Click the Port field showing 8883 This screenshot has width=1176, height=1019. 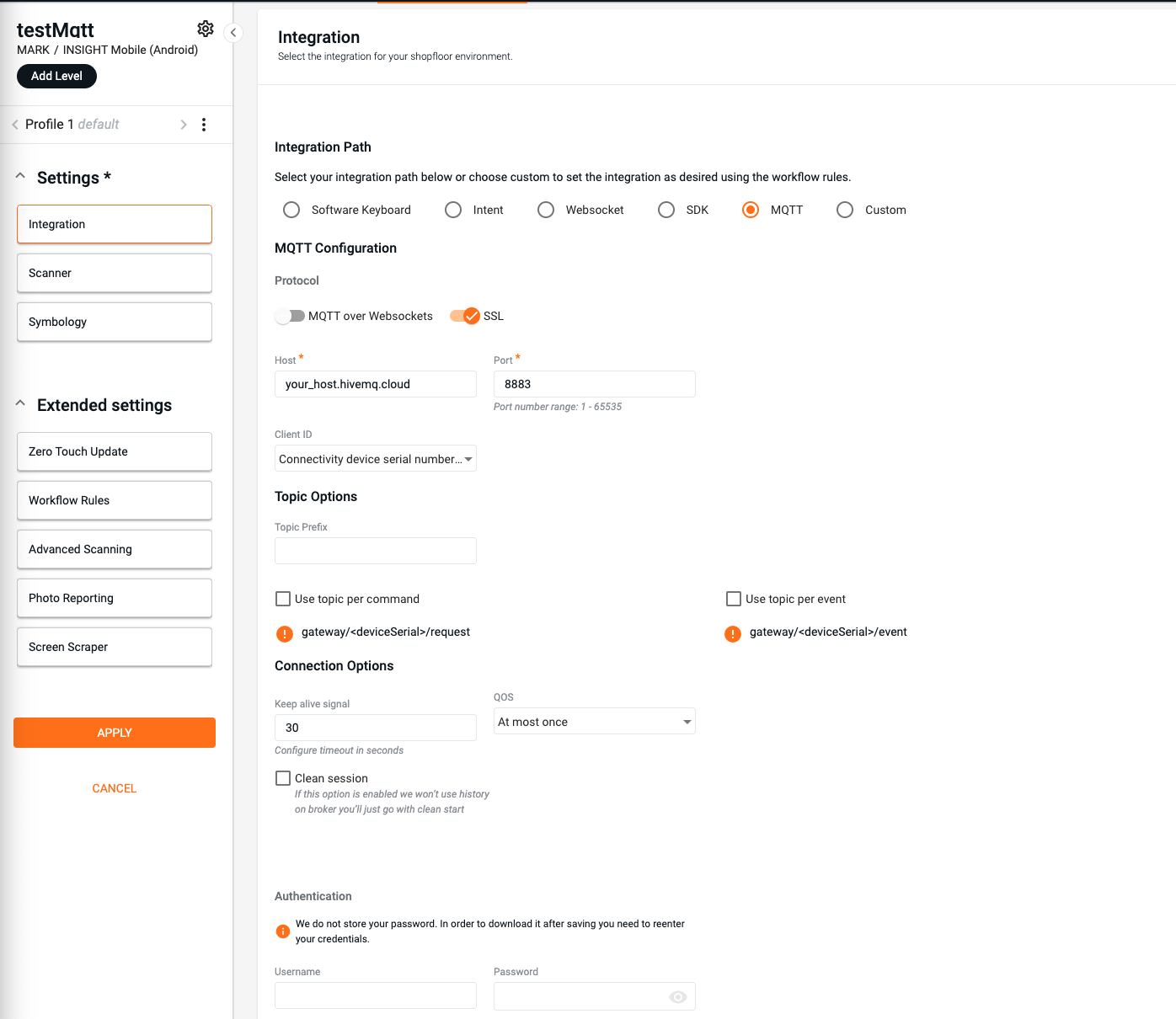[x=595, y=384]
